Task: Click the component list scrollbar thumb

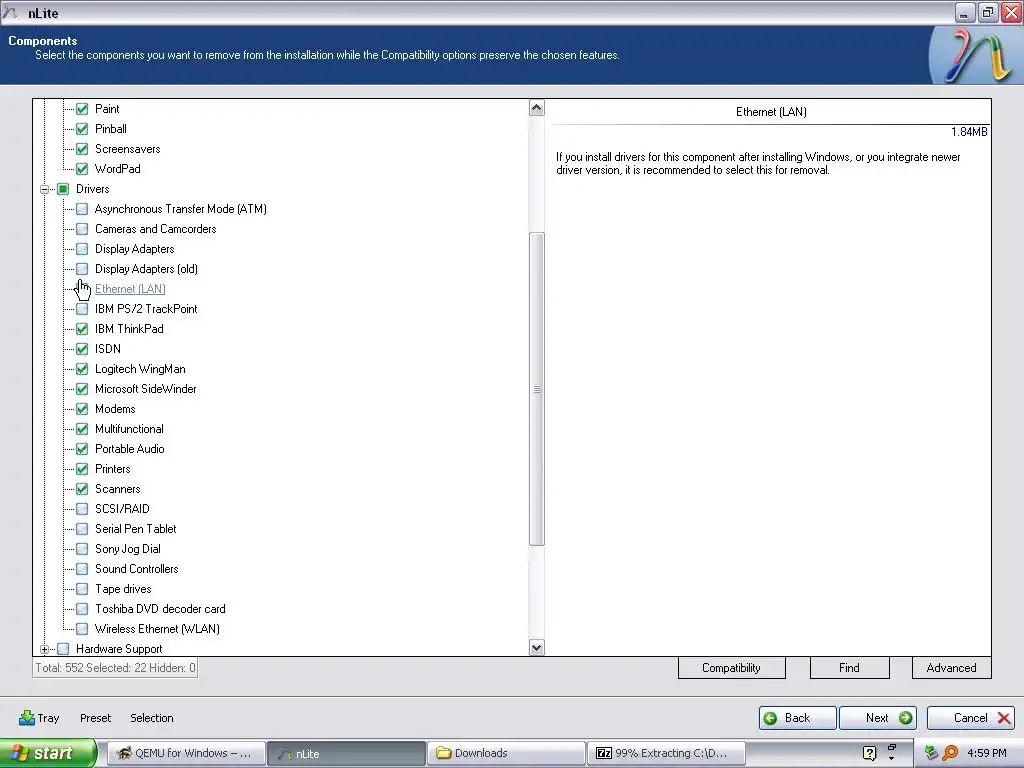Action: (x=536, y=389)
